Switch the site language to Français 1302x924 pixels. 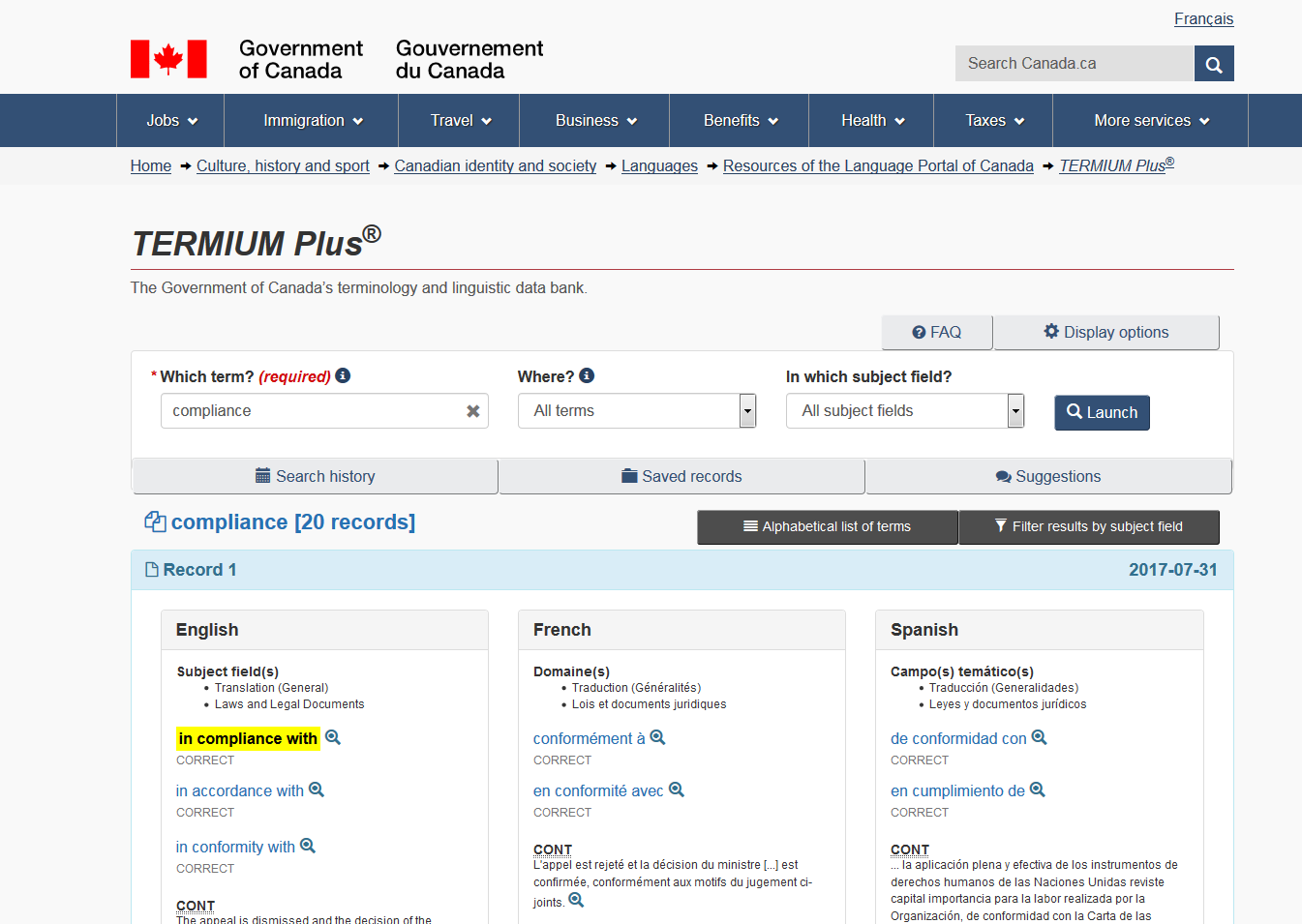coord(1203,19)
